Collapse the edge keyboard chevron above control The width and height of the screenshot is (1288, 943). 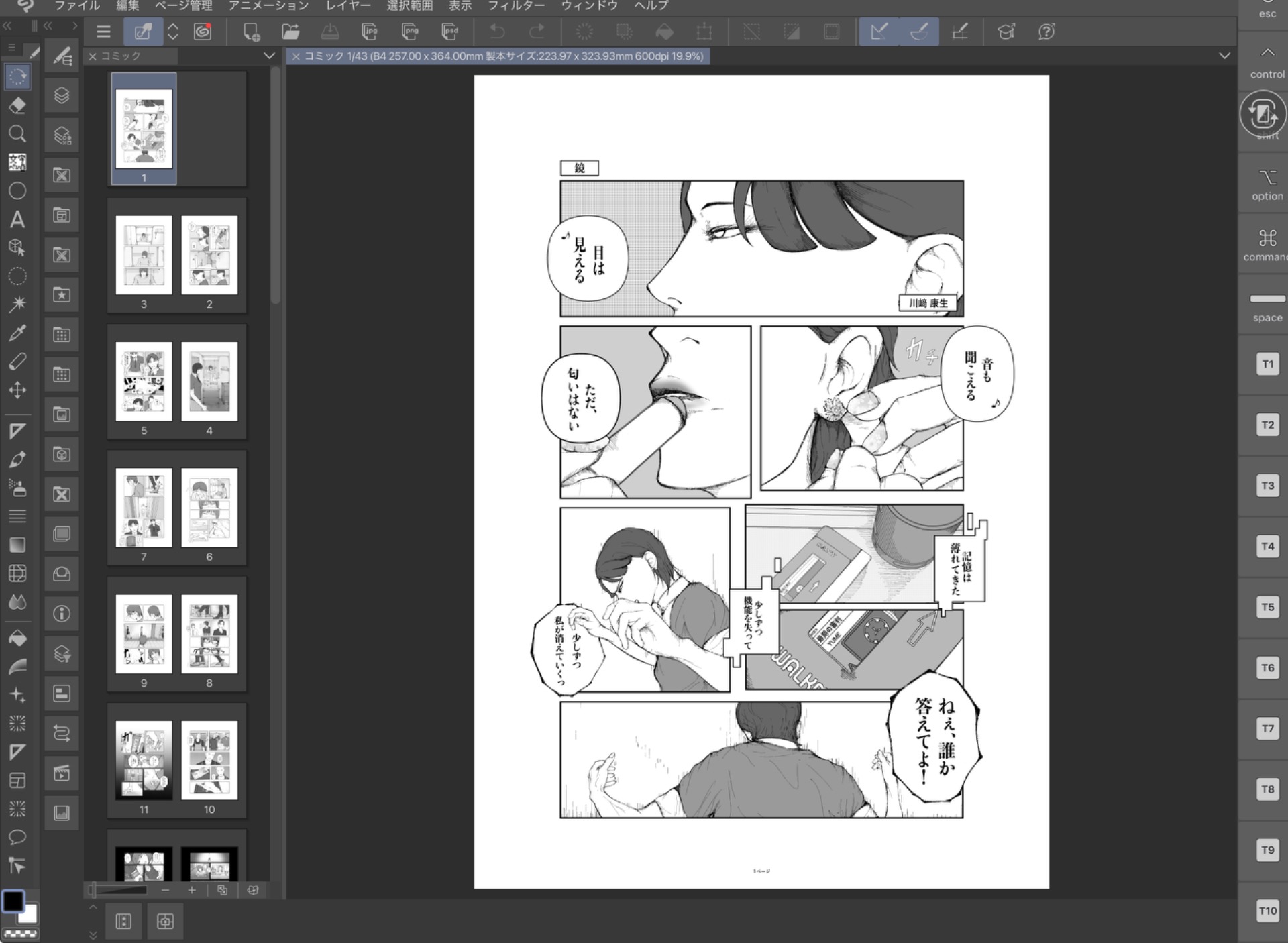(1267, 52)
